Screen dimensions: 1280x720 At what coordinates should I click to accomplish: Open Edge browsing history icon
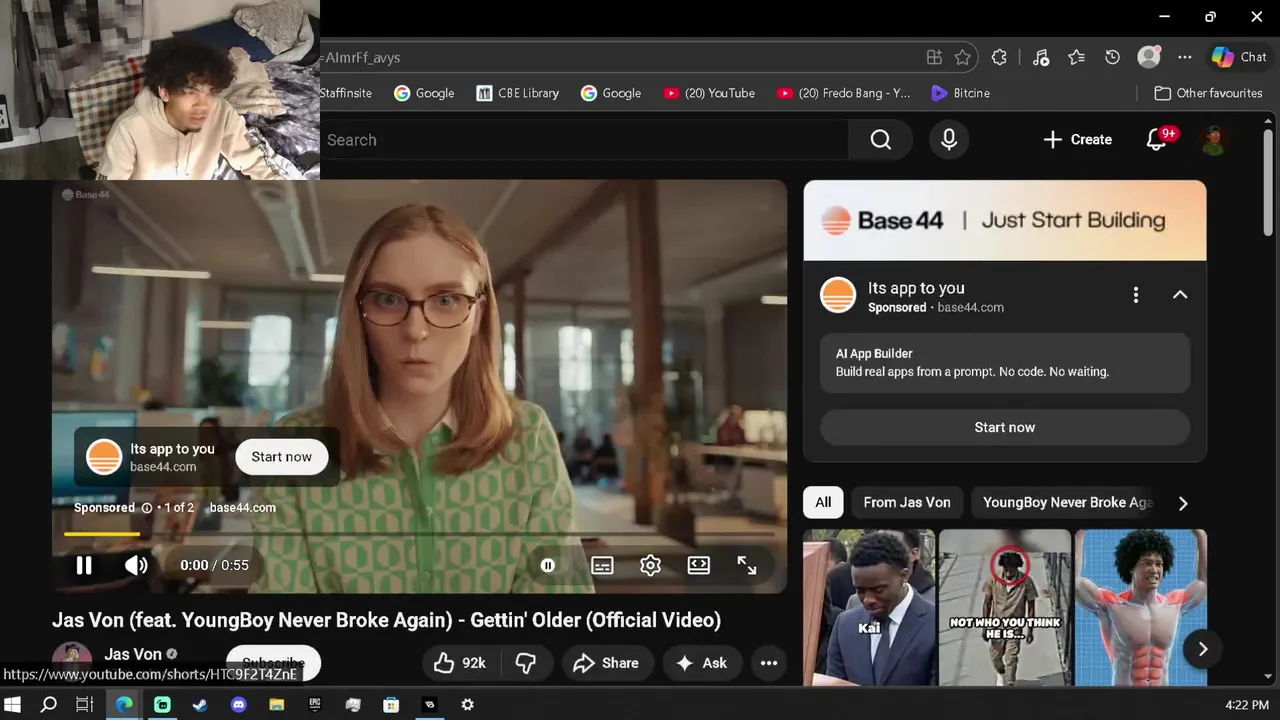pyautogui.click(x=1112, y=57)
